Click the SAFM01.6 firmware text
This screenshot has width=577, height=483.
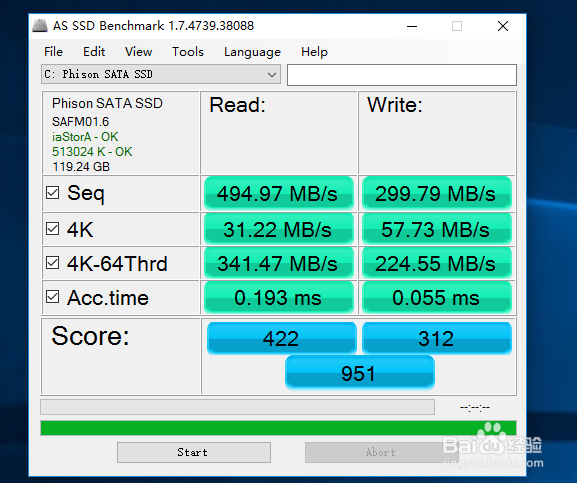click(x=81, y=122)
